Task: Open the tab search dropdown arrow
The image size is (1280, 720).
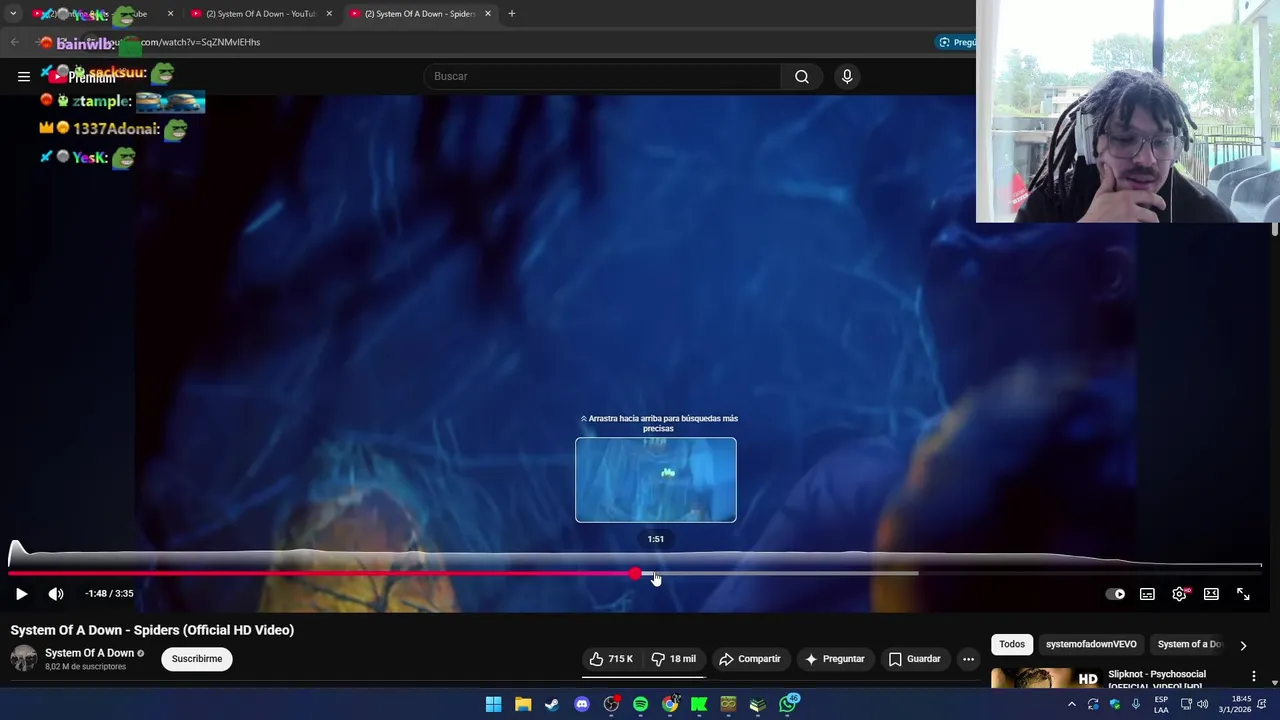Action: 13,14
